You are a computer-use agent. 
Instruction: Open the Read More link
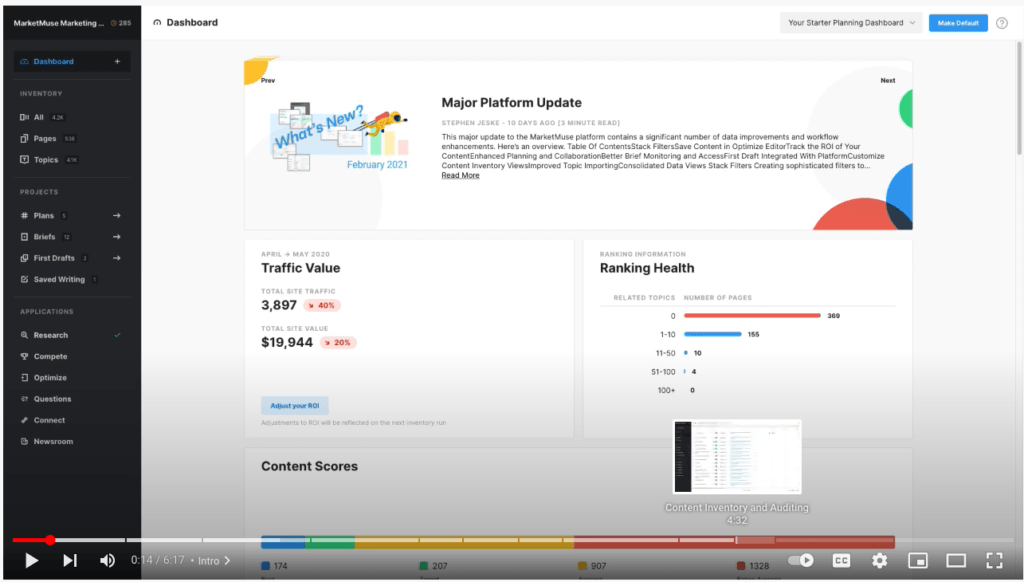pyautogui.click(x=460, y=176)
